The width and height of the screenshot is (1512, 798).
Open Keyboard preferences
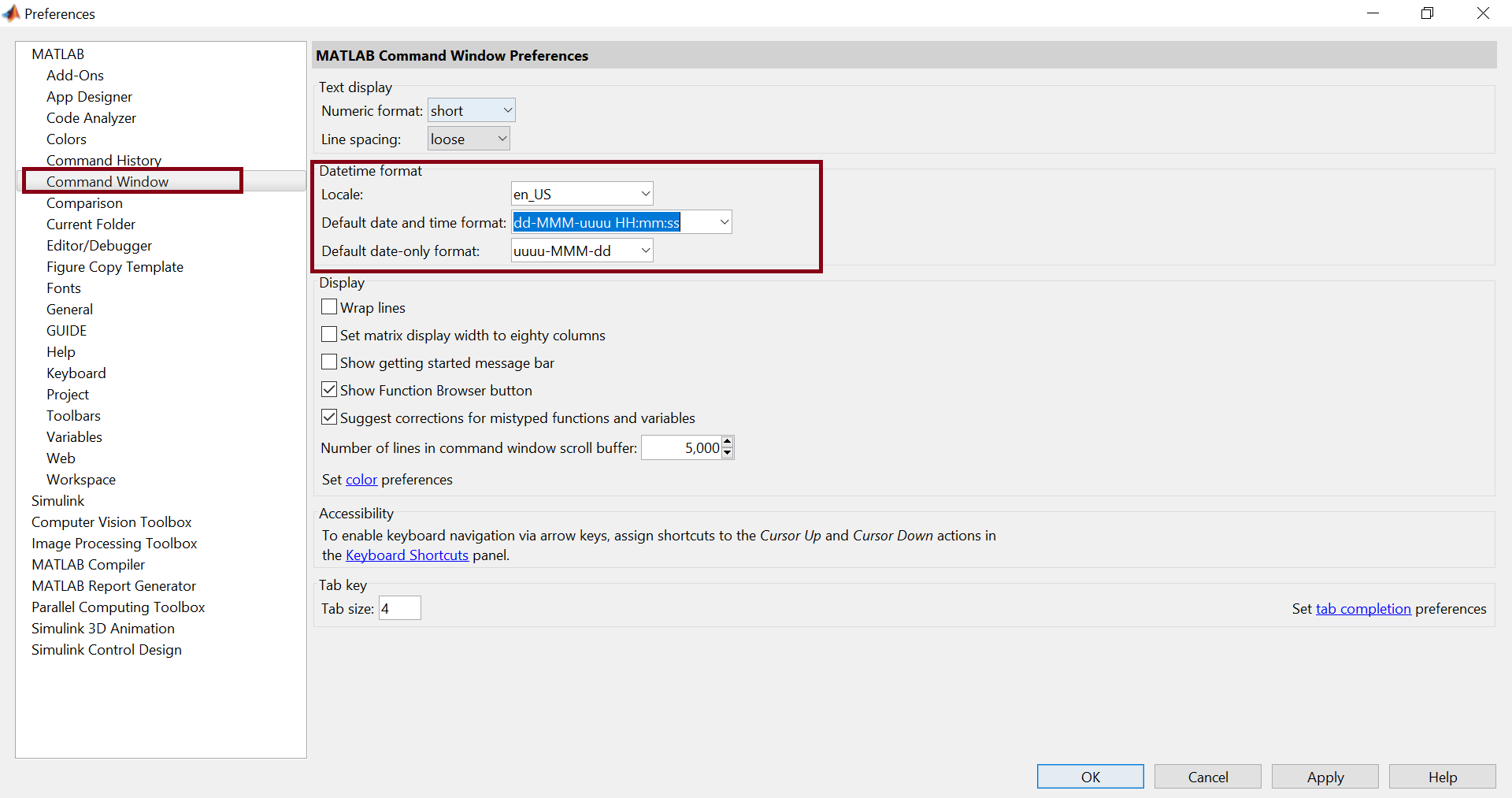(x=76, y=373)
